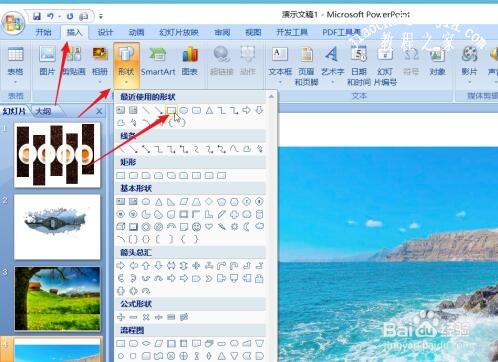Pick the parallelogram in 基本形状
This screenshot has height=362, width=498.
click(x=184, y=202)
